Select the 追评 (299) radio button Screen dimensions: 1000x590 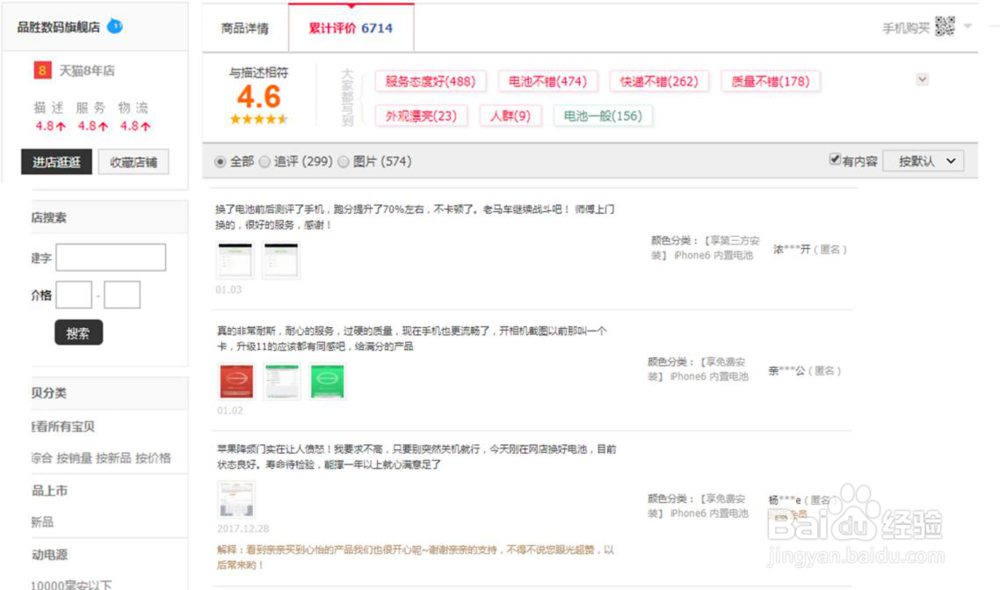coord(265,162)
